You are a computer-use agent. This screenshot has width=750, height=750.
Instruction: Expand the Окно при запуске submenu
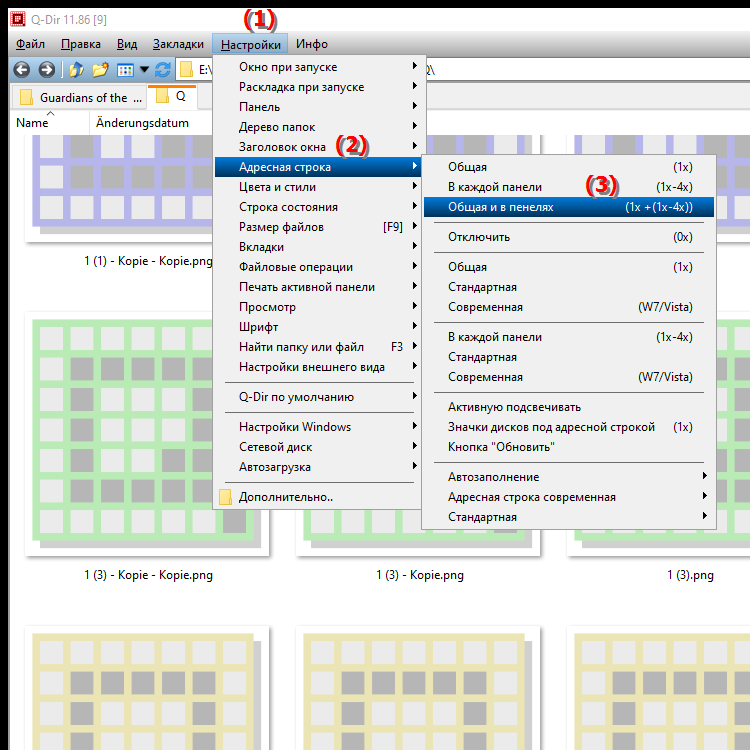pyautogui.click(x=318, y=67)
